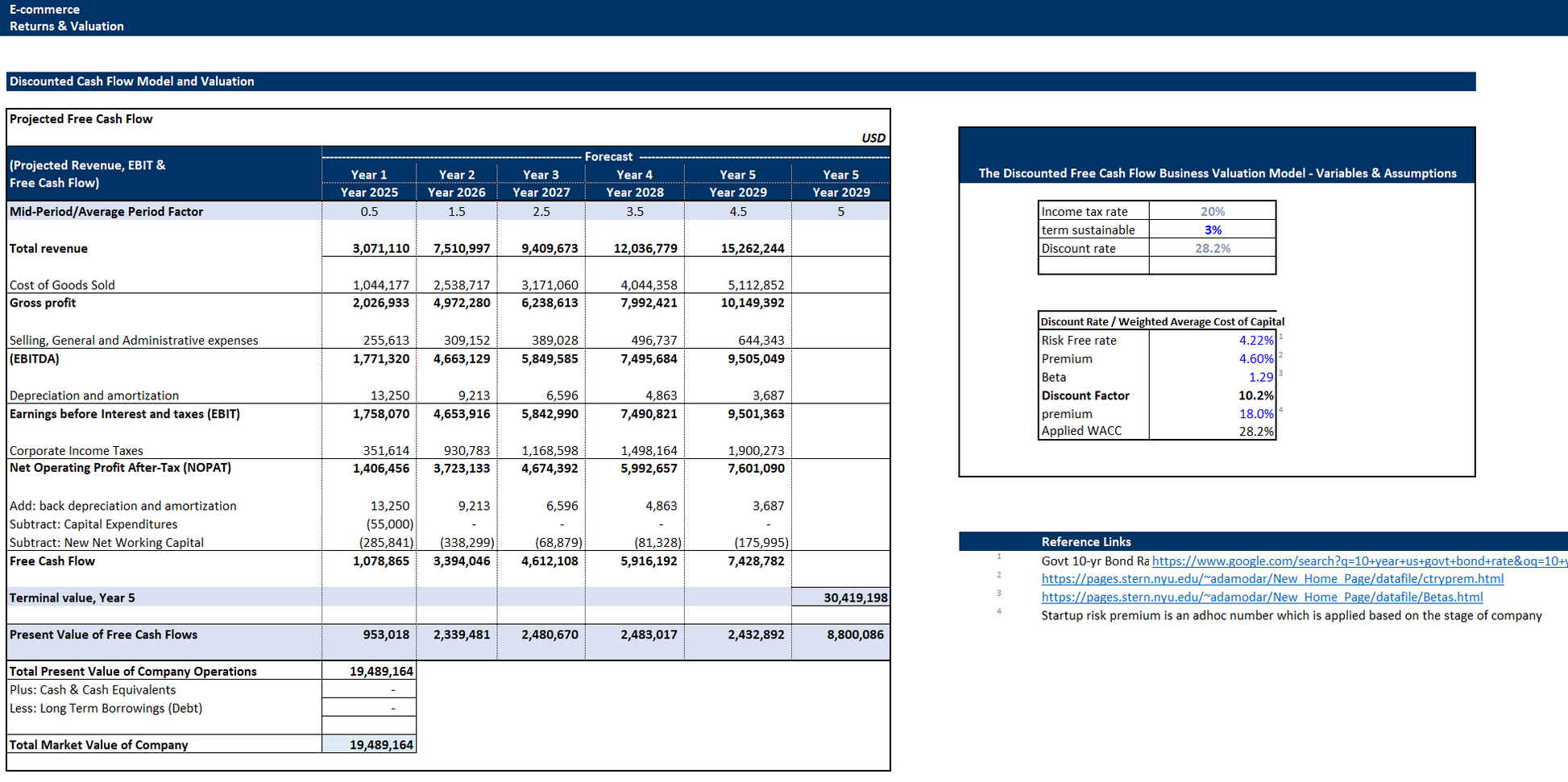Click the Cash & Cash Equivalents value cell
This screenshot has height=782, width=1568.
click(x=369, y=690)
